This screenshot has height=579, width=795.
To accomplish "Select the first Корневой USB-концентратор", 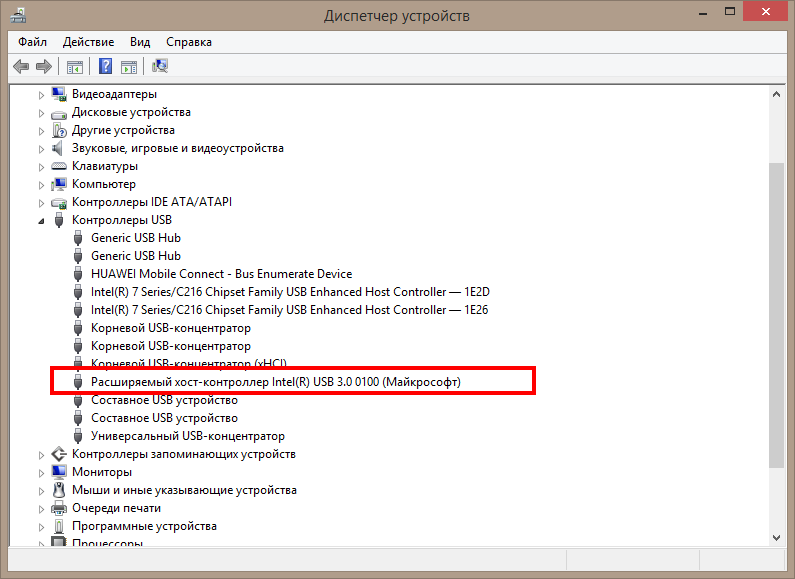I will [171, 328].
